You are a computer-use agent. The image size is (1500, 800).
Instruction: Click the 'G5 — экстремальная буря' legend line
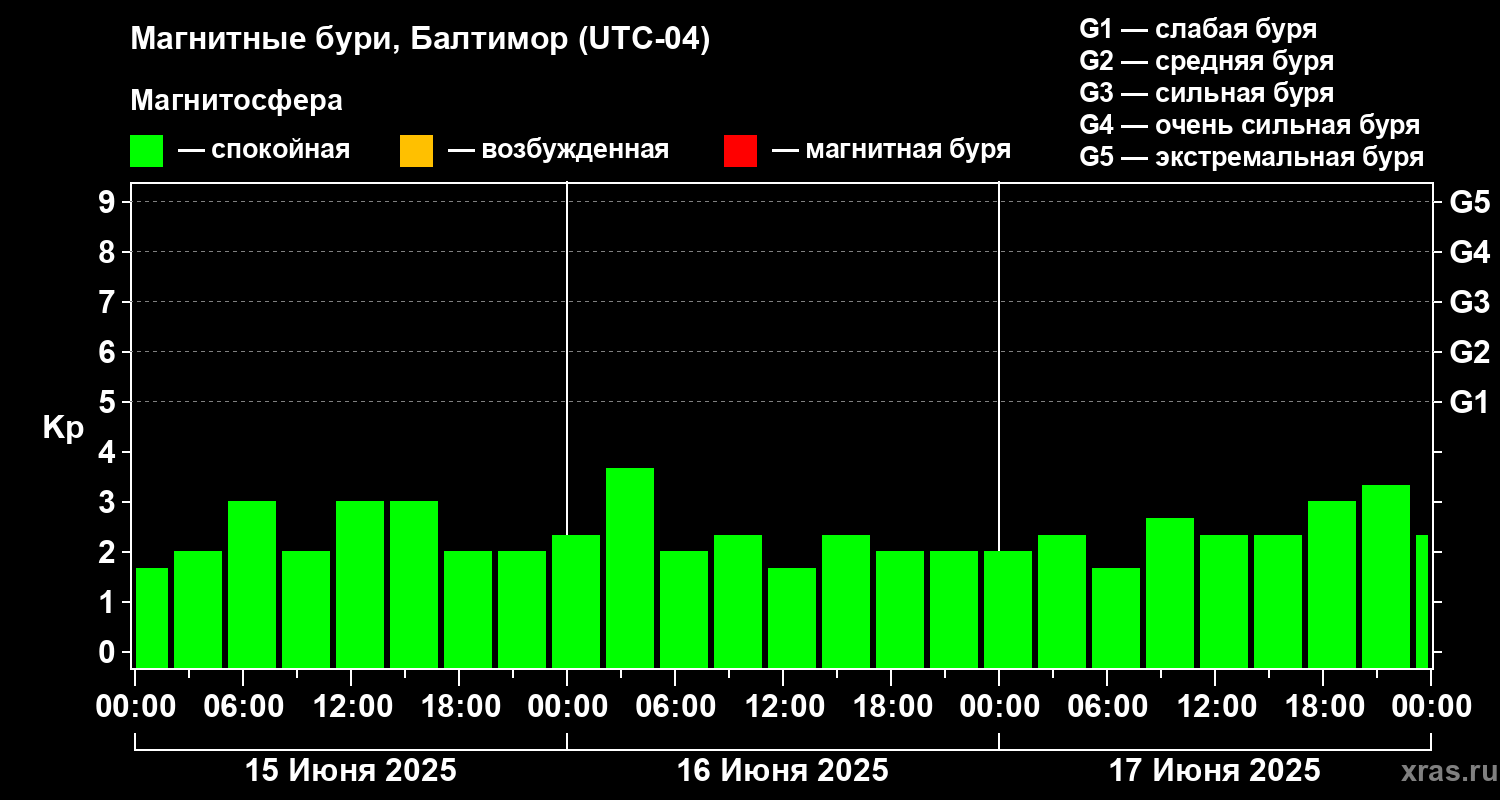1251,158
